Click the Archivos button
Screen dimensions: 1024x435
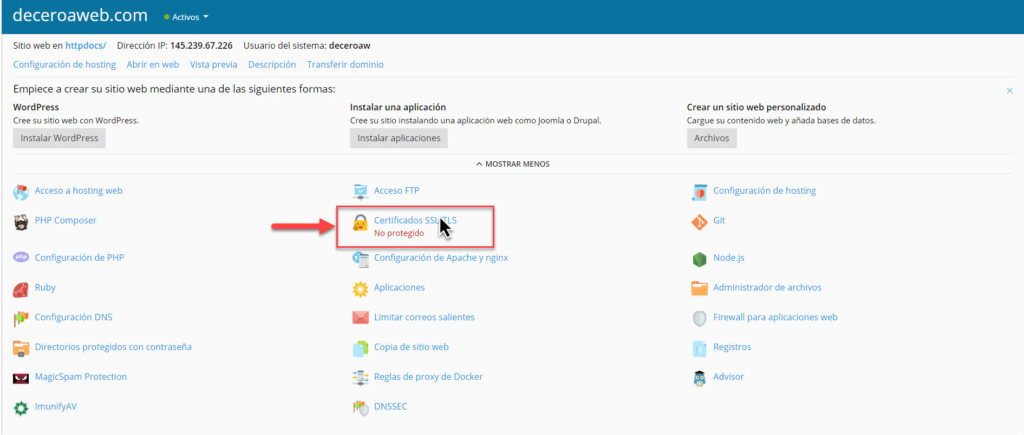(x=712, y=138)
